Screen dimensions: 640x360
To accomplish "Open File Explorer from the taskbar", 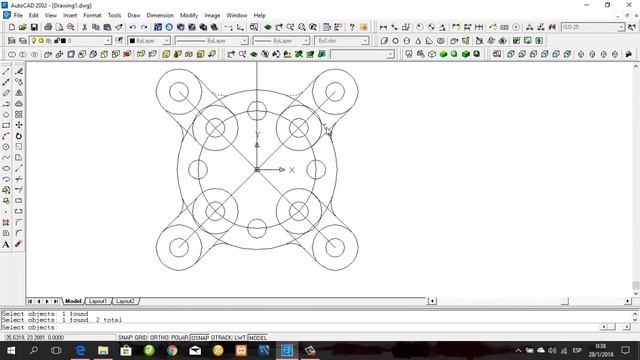I will (x=103, y=351).
